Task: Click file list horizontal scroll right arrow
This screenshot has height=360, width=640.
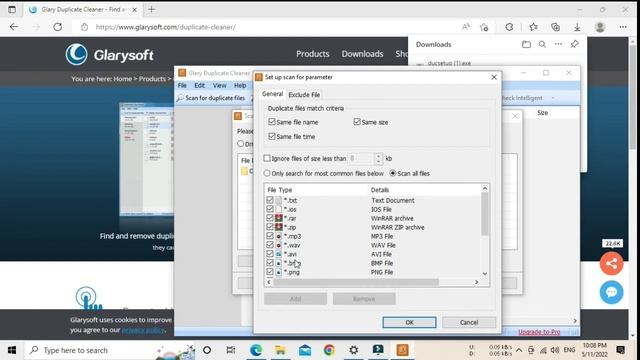Action: click(476, 282)
